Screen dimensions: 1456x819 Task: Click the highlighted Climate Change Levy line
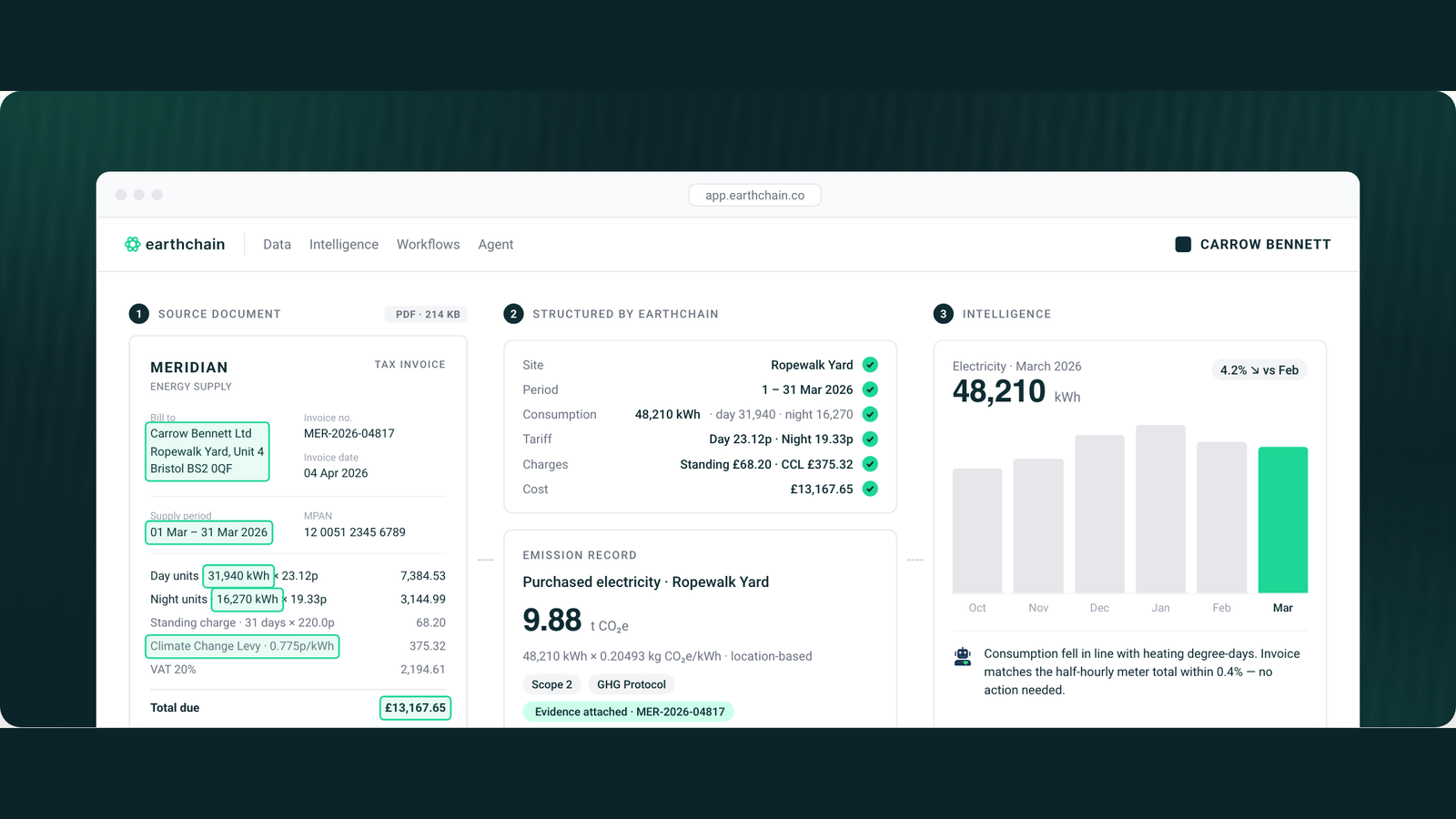click(242, 646)
